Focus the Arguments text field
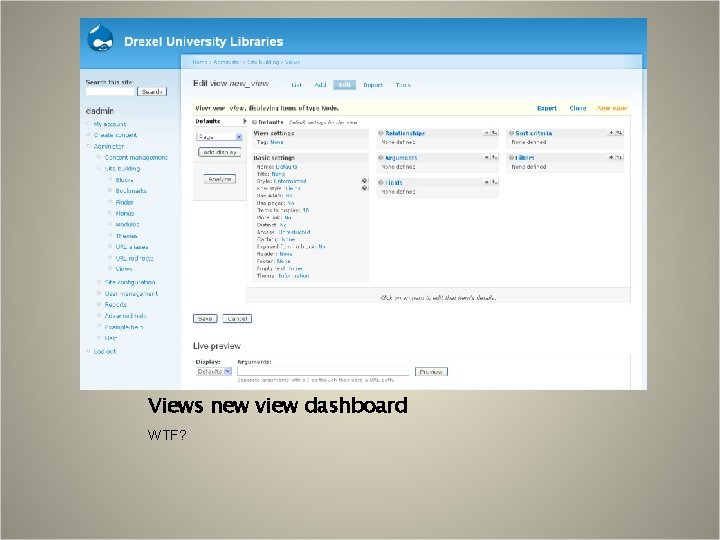Screen dimensions: 720x540 point(323,371)
